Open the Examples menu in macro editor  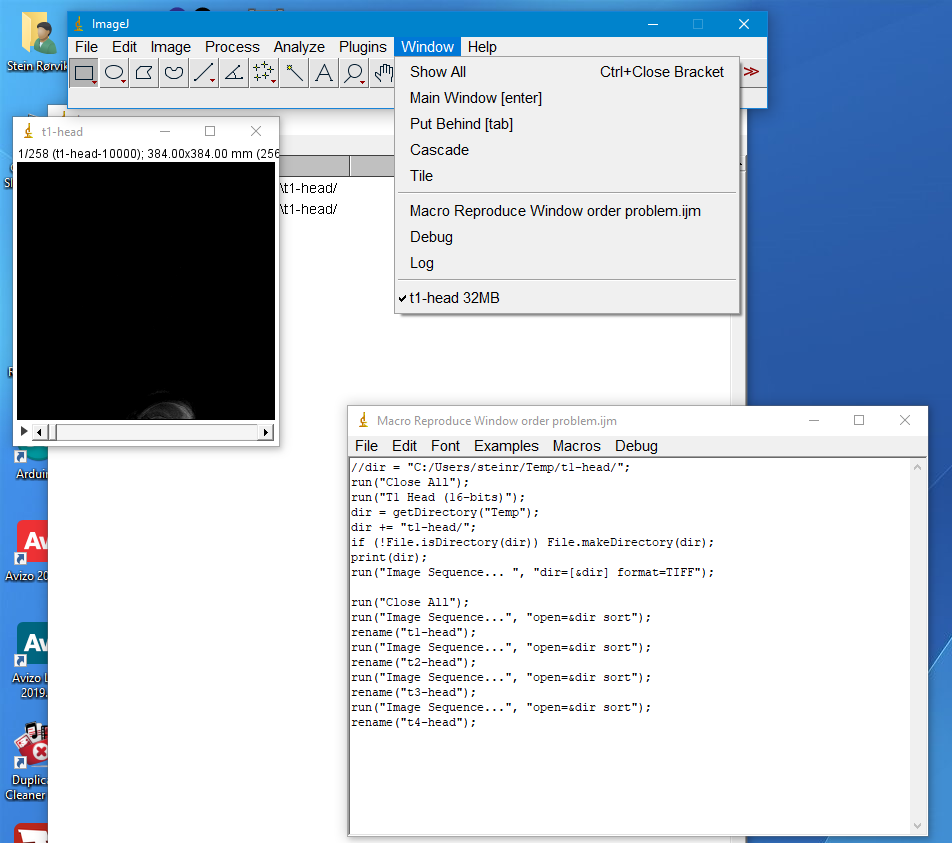click(506, 446)
